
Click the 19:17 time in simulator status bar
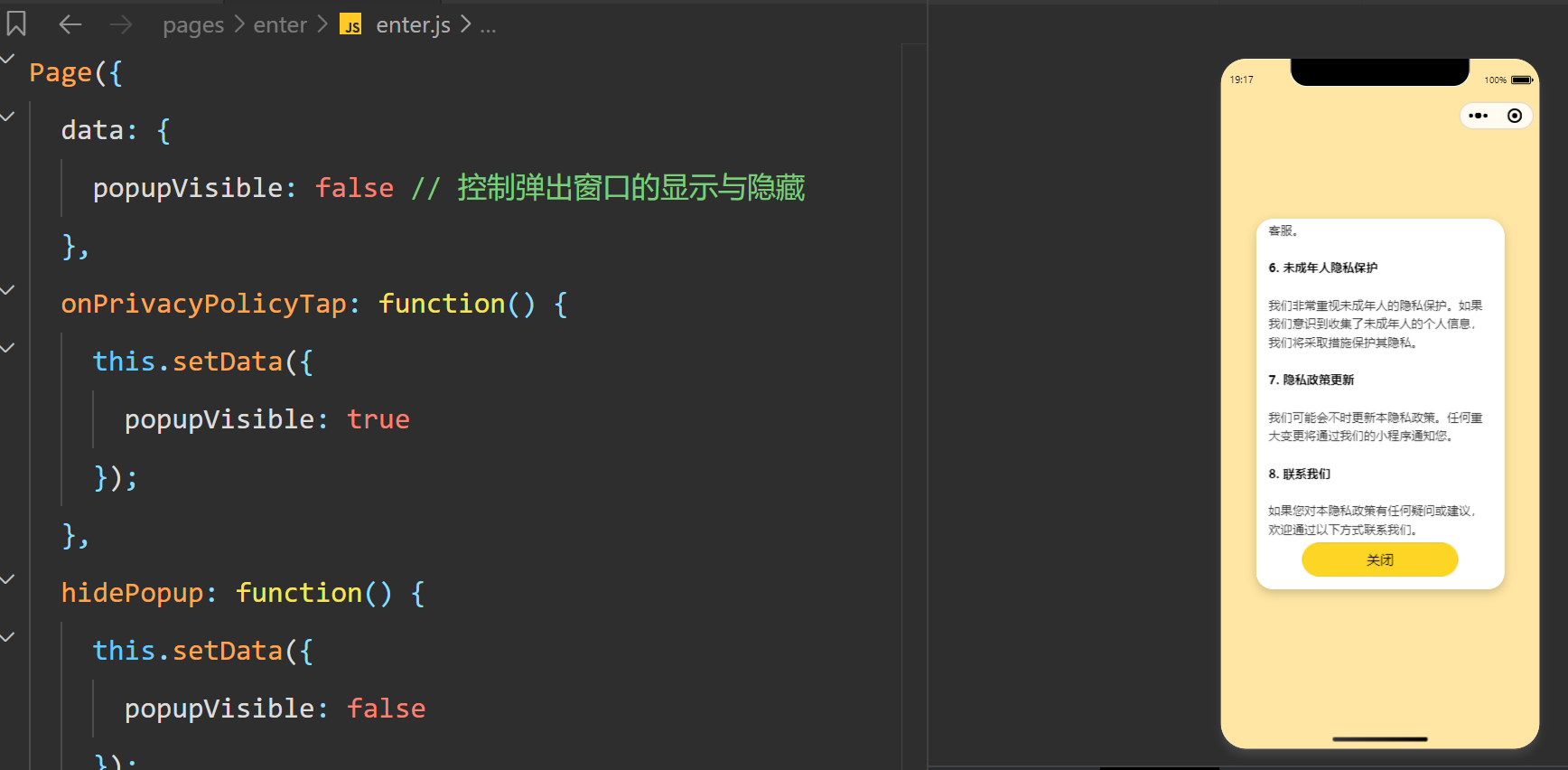pos(1242,80)
